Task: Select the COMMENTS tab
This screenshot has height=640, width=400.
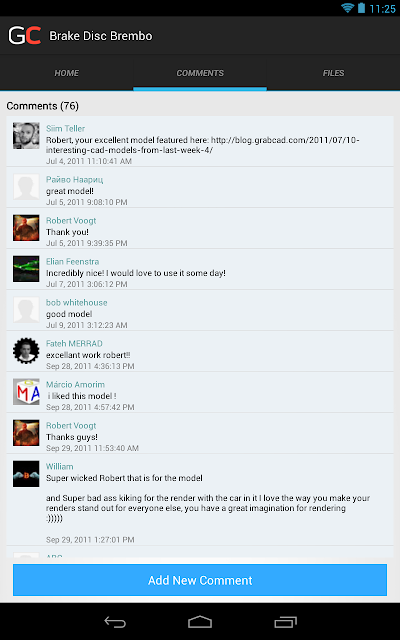Action: 200,73
